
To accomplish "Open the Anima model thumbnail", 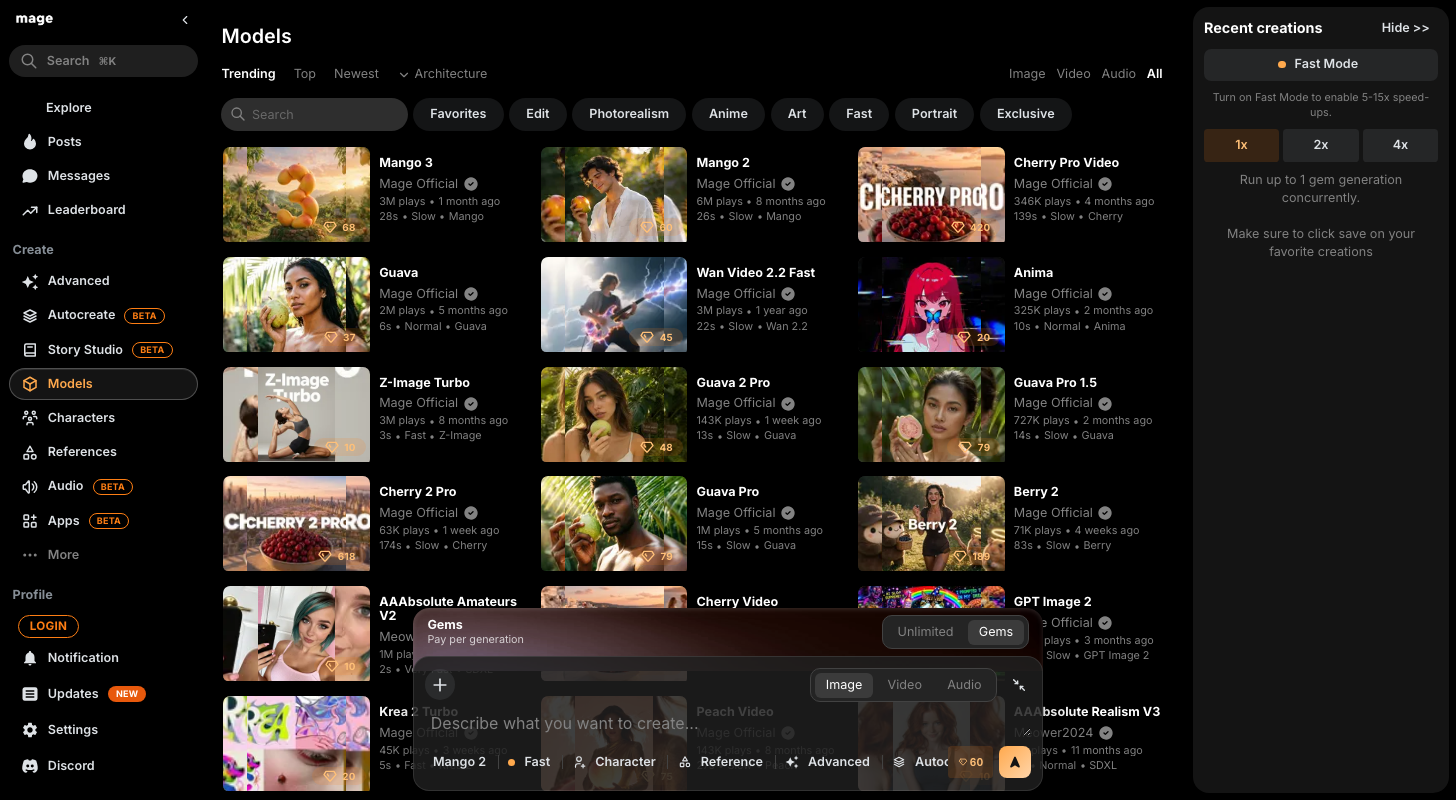I will coord(931,305).
